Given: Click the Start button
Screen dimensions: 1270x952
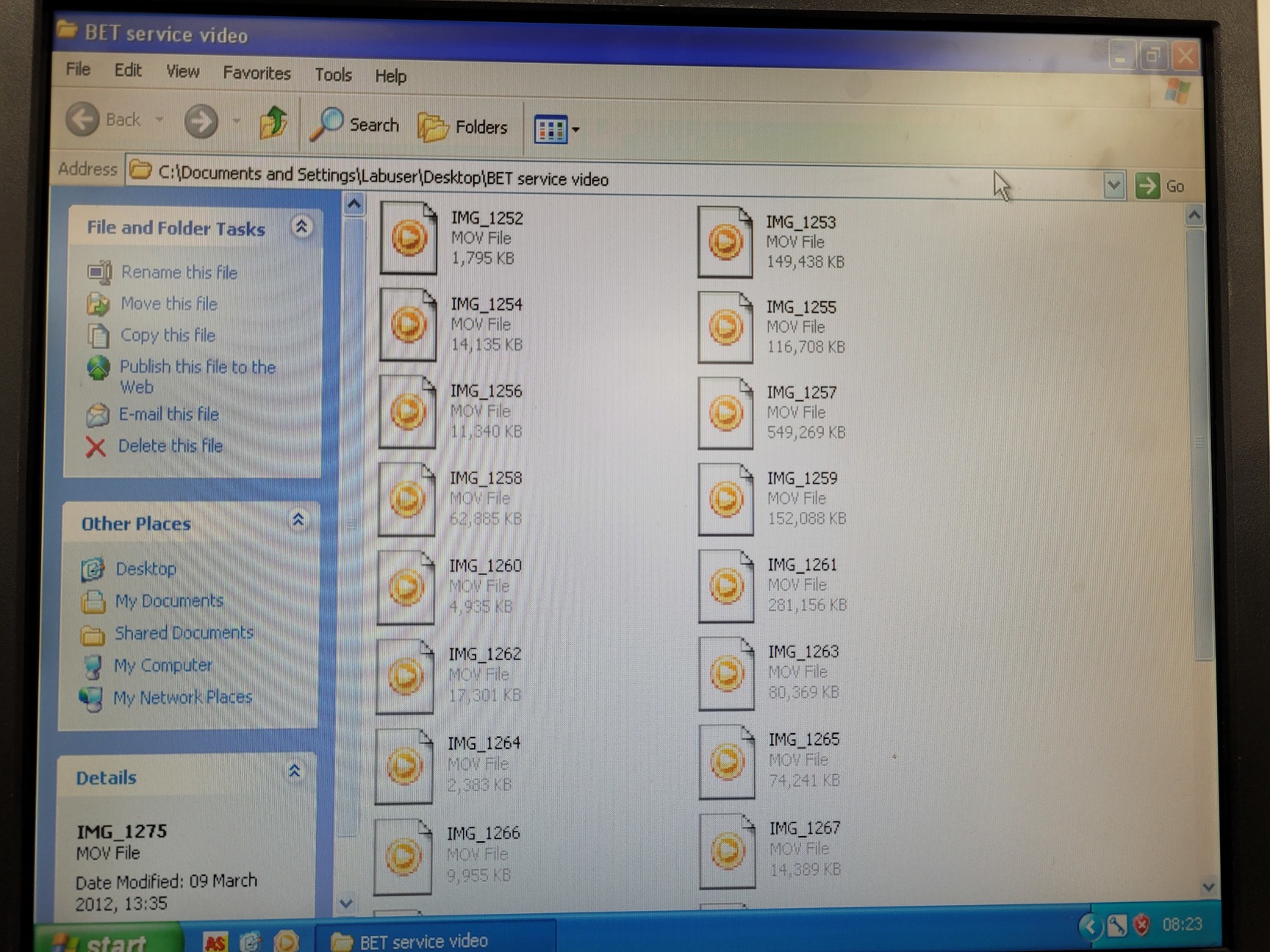Looking at the screenshot, I should click(110, 939).
